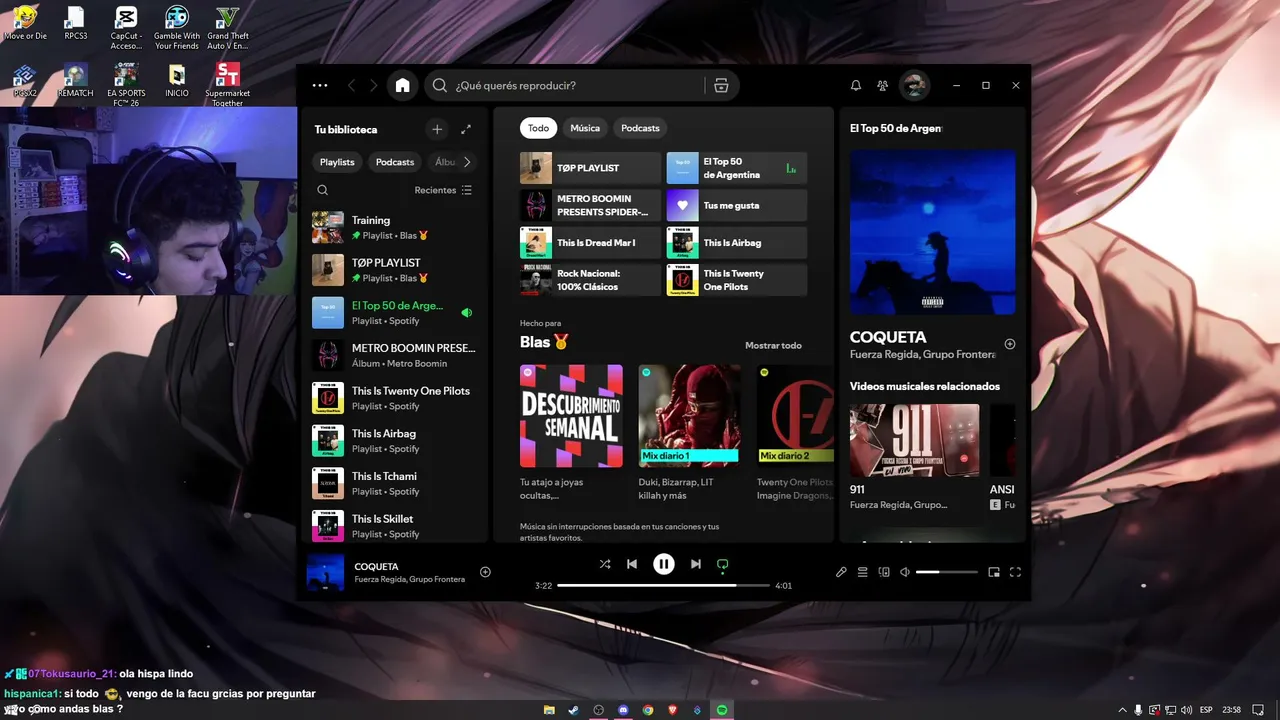Expand Tu biblioteca to full view
Screen dimensions: 1280x720
tap(466, 129)
